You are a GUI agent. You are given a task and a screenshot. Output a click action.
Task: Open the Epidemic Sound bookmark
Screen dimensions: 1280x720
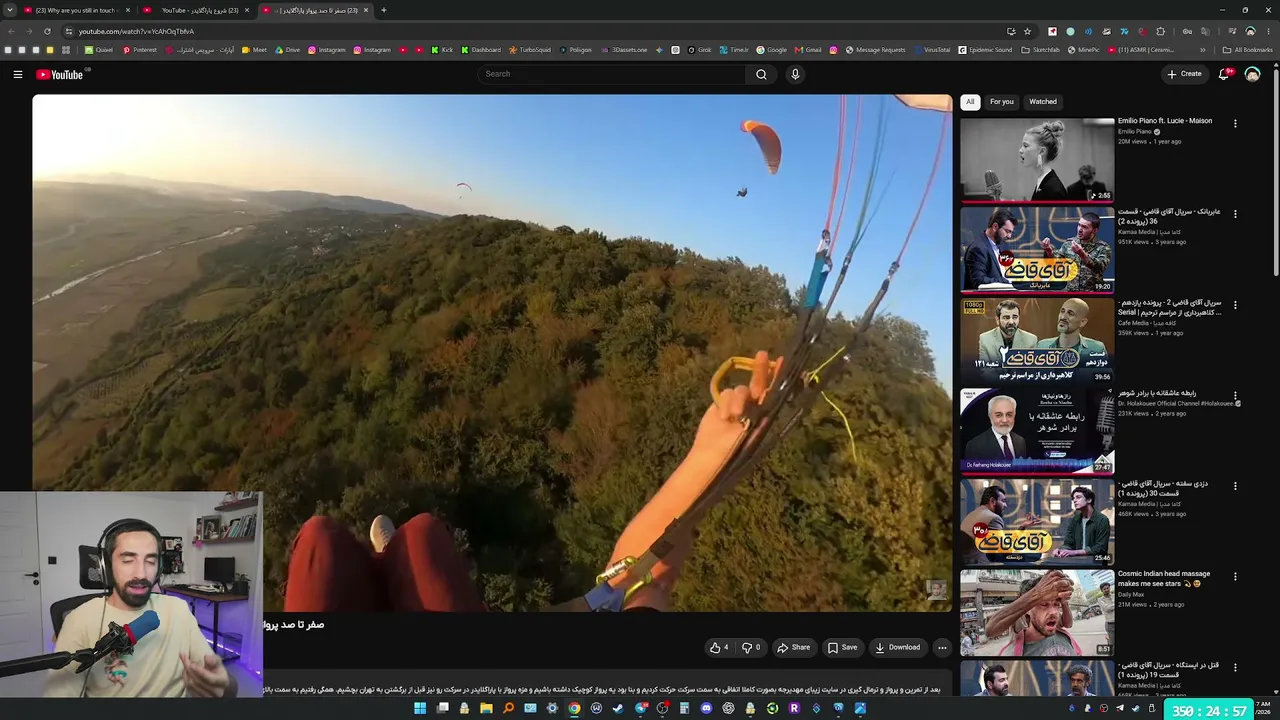pyautogui.click(x=985, y=50)
